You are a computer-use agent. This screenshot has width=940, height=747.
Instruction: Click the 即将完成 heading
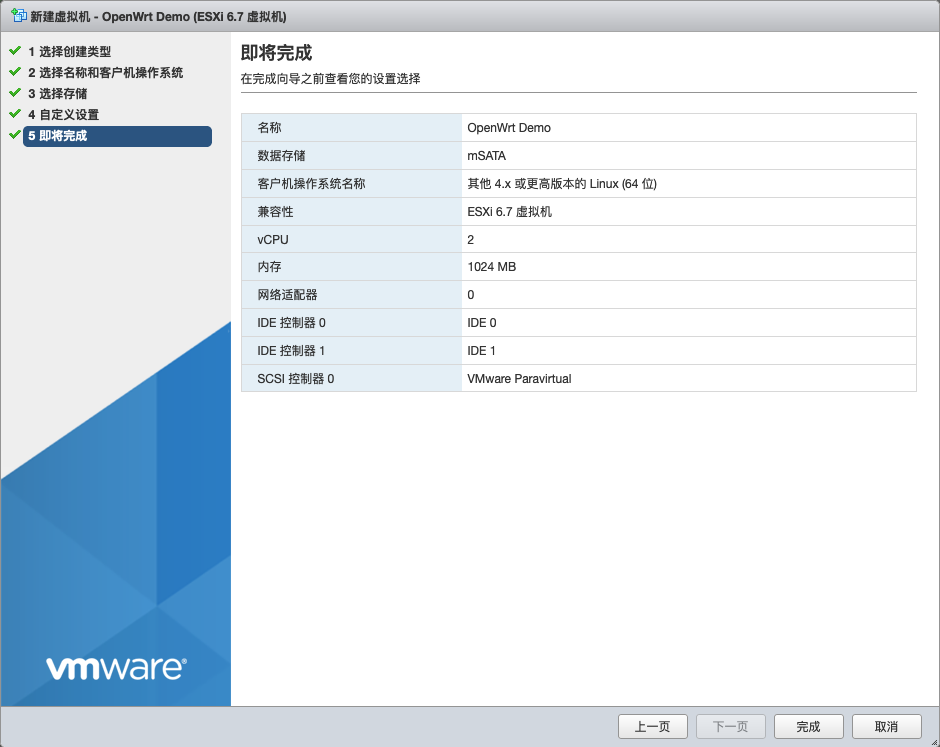tap(276, 53)
